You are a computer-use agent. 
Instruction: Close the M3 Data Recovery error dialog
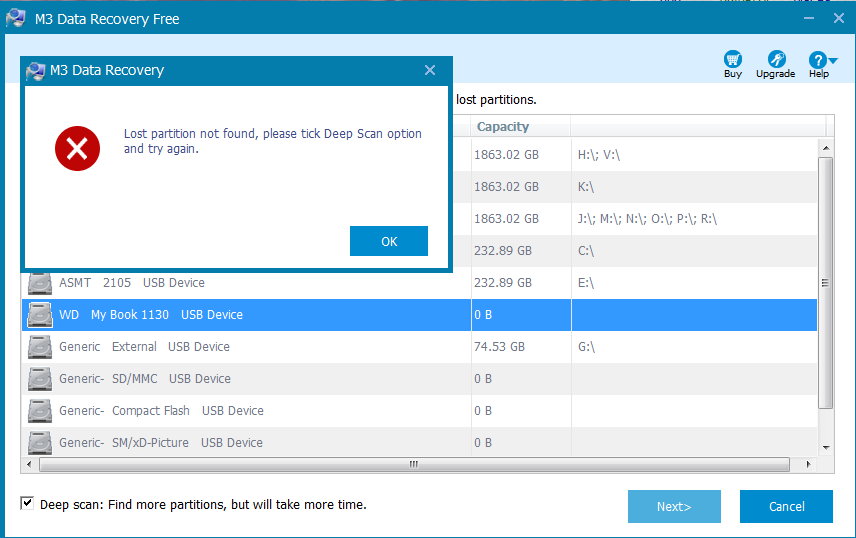(430, 70)
